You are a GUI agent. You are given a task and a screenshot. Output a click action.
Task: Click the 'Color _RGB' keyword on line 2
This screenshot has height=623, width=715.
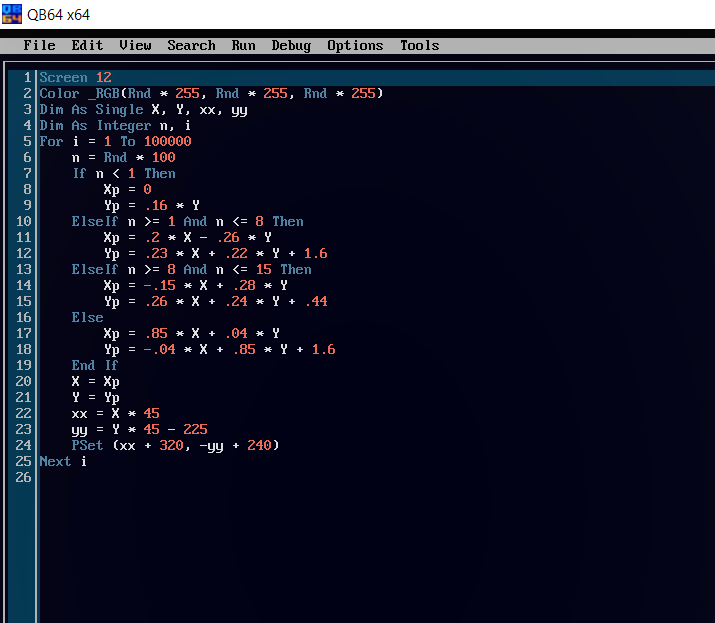tap(79, 93)
